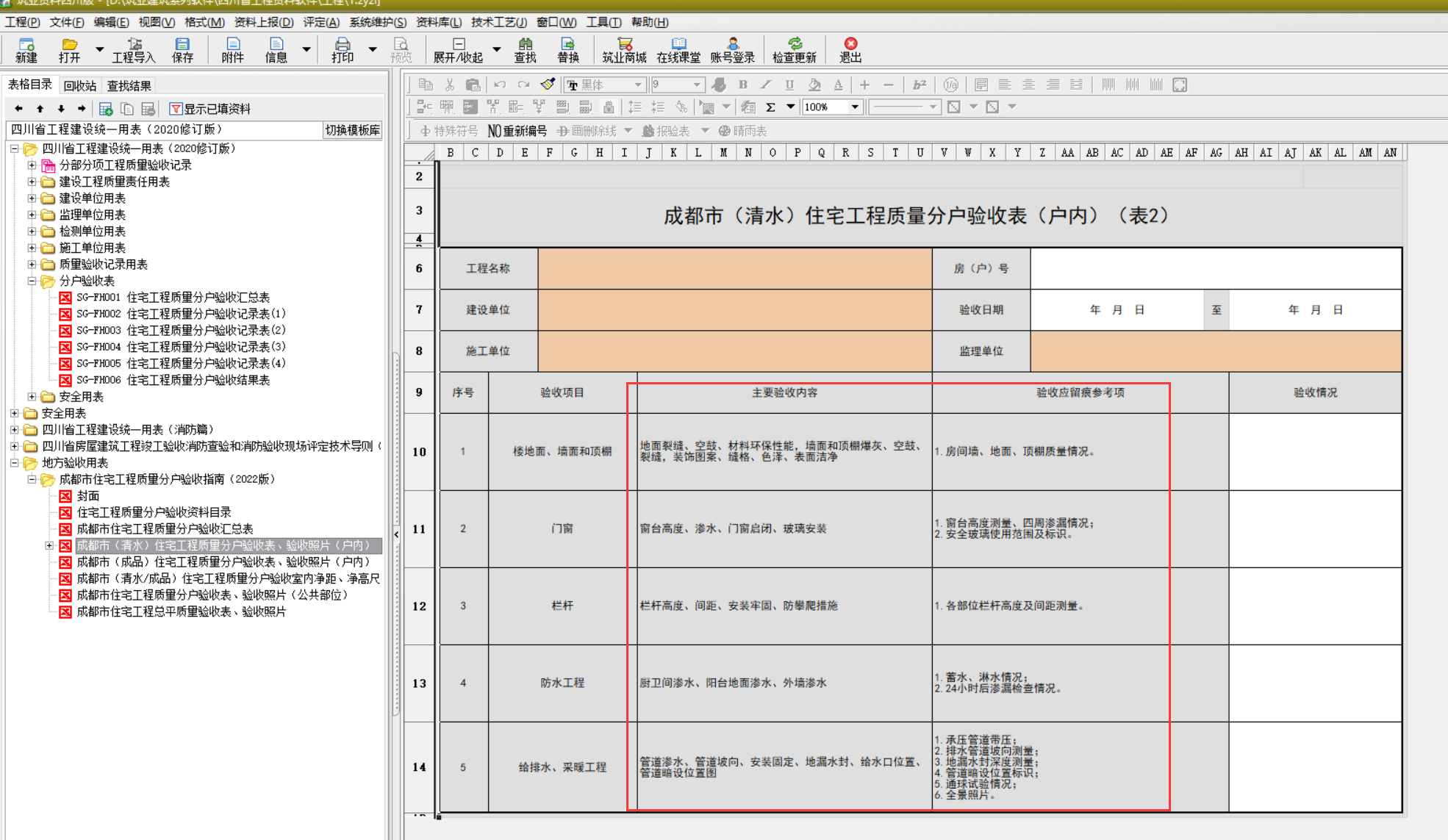Viewport: 1448px width, 840px height.
Task: Select SG-FH001 住宅工程质量分户验收汇总表
Action: (173, 298)
